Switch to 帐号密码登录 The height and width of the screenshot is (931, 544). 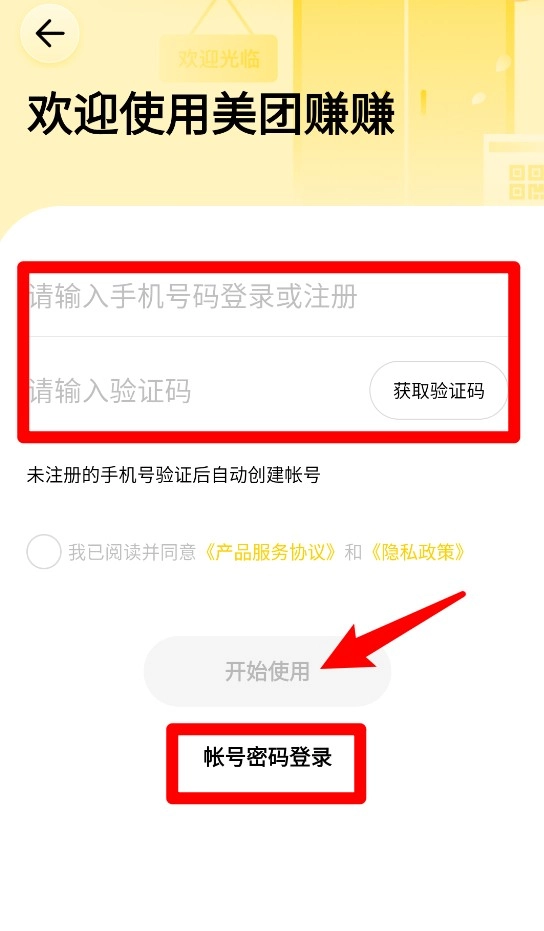(267, 757)
